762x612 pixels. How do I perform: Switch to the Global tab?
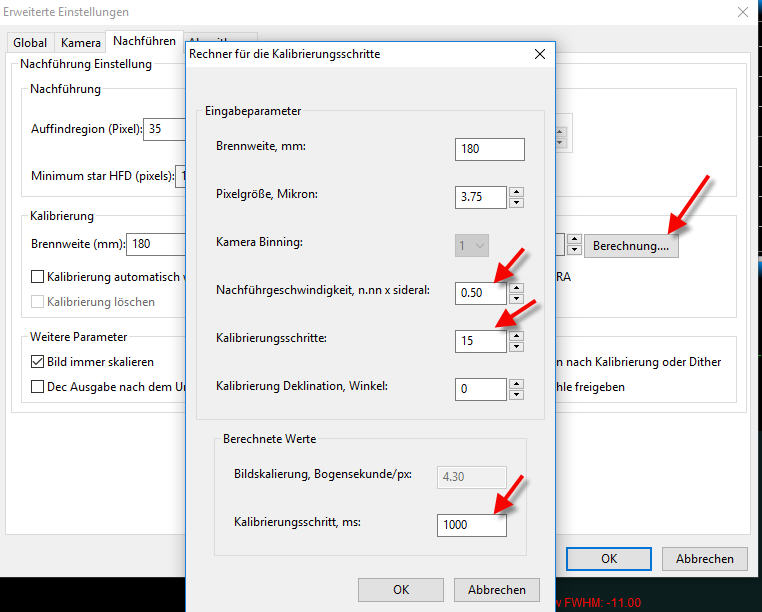pyautogui.click(x=29, y=43)
